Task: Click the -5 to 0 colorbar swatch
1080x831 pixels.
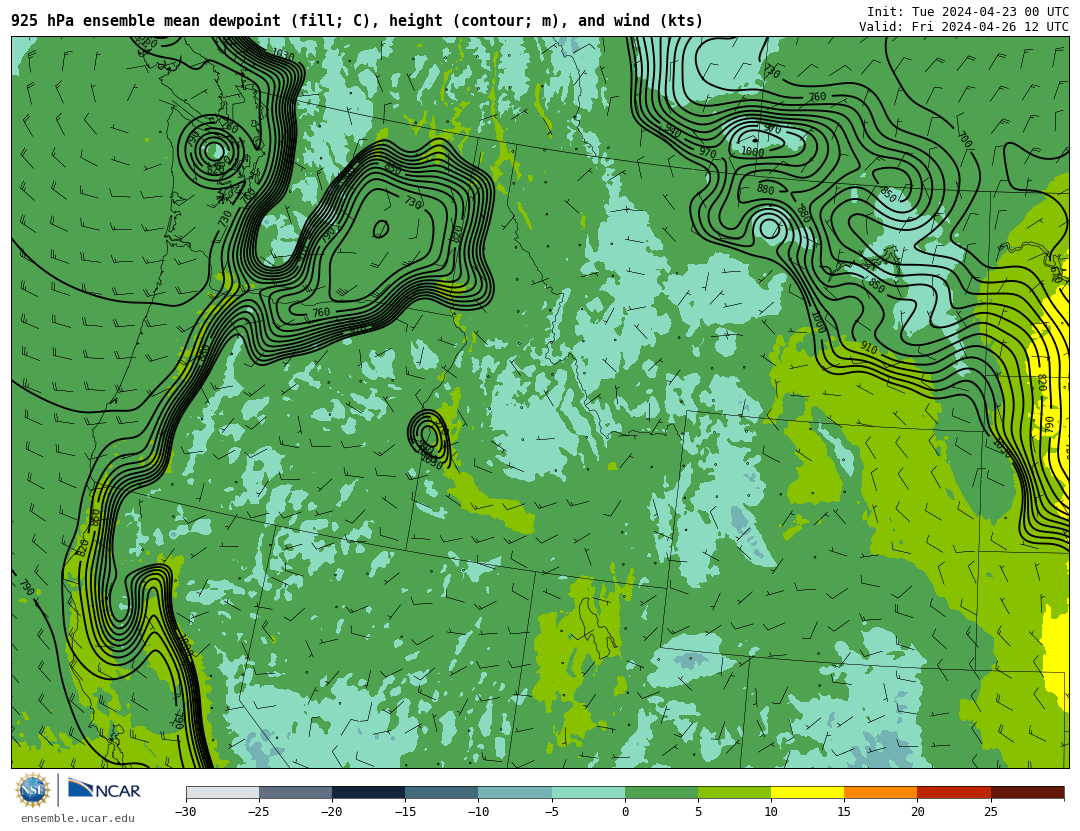Action: click(588, 792)
